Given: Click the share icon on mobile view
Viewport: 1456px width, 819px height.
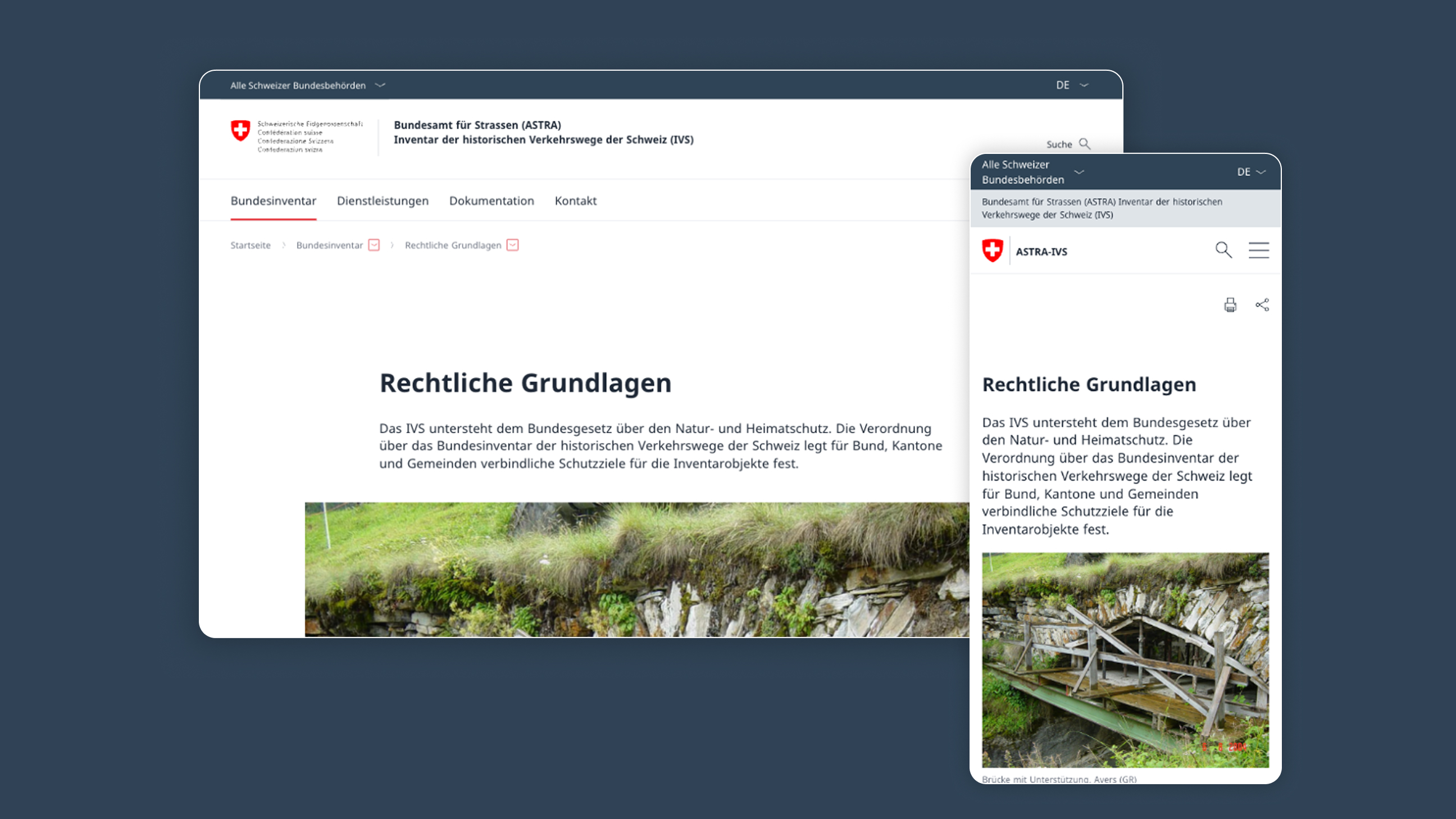Looking at the screenshot, I should click(1262, 304).
